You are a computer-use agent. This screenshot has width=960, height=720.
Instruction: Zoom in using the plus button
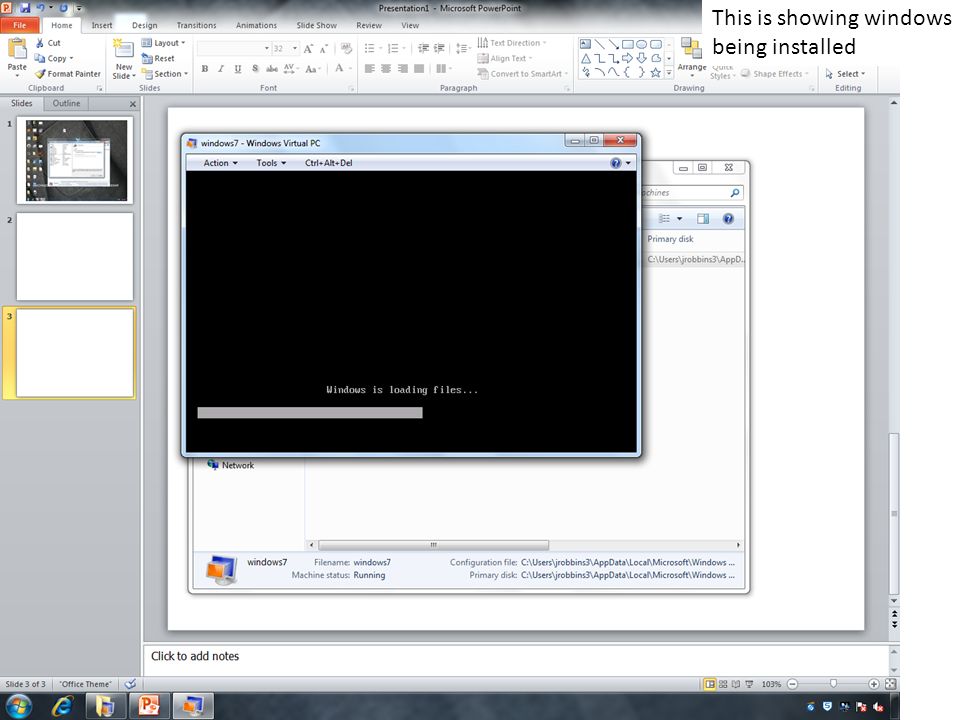tap(874, 684)
